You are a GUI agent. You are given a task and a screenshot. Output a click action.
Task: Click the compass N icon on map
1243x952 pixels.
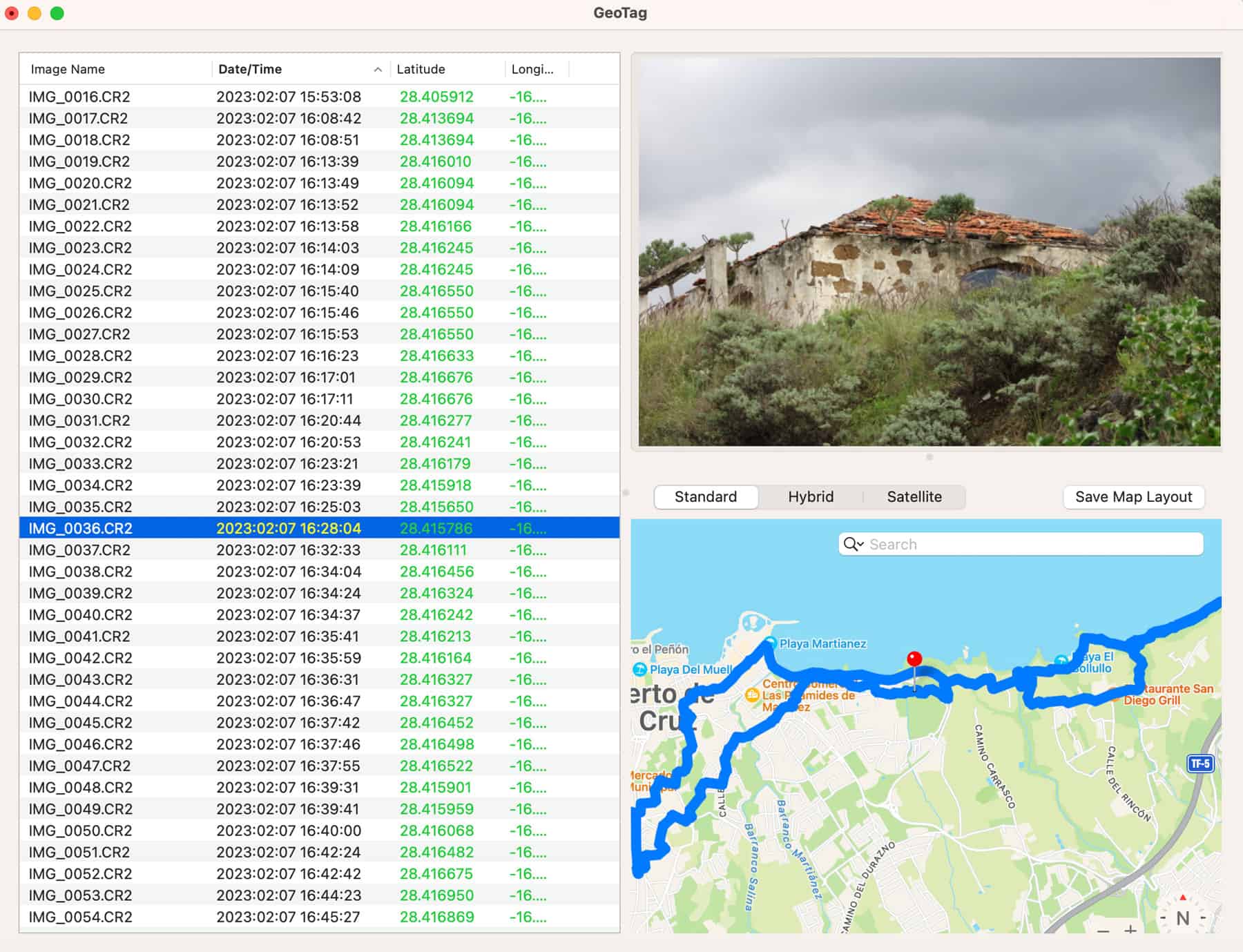[x=1182, y=917]
